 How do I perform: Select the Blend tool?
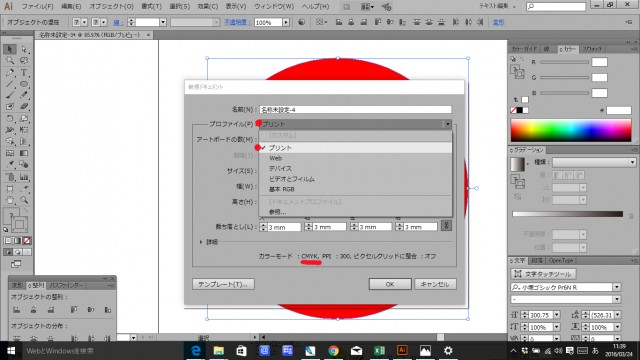tap(24, 164)
